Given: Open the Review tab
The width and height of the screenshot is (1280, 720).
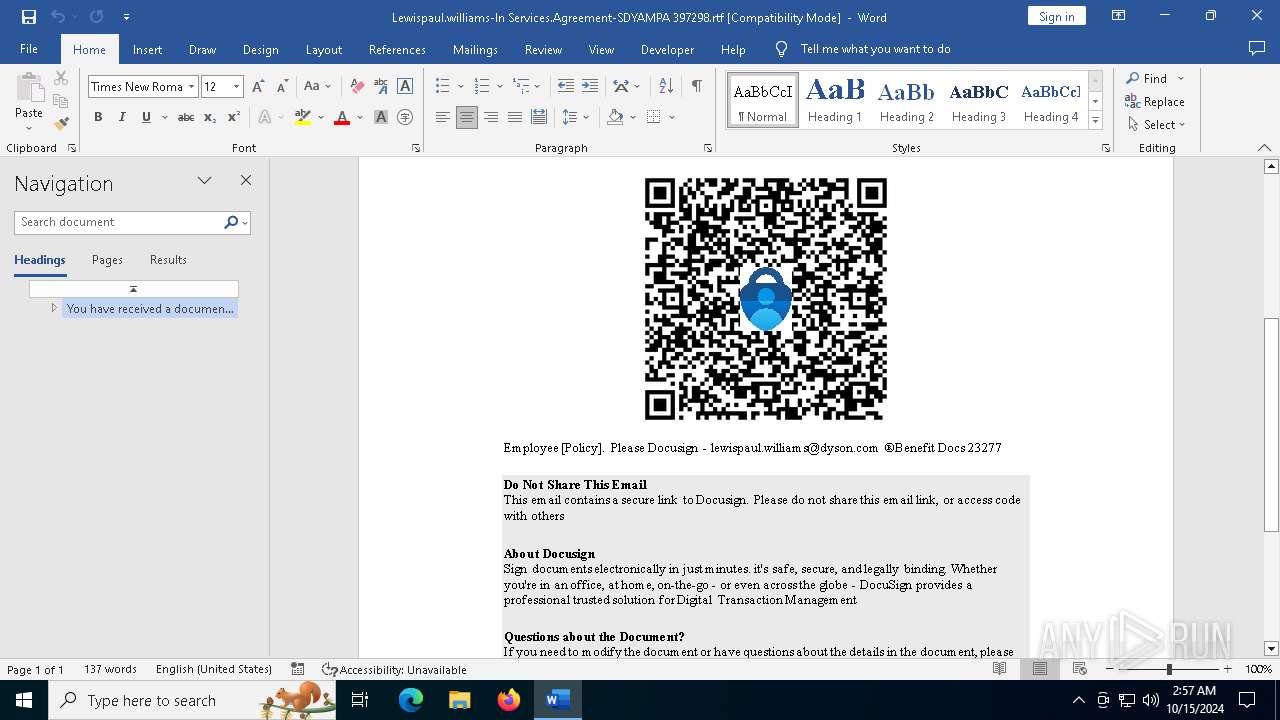Looking at the screenshot, I should 543,49.
